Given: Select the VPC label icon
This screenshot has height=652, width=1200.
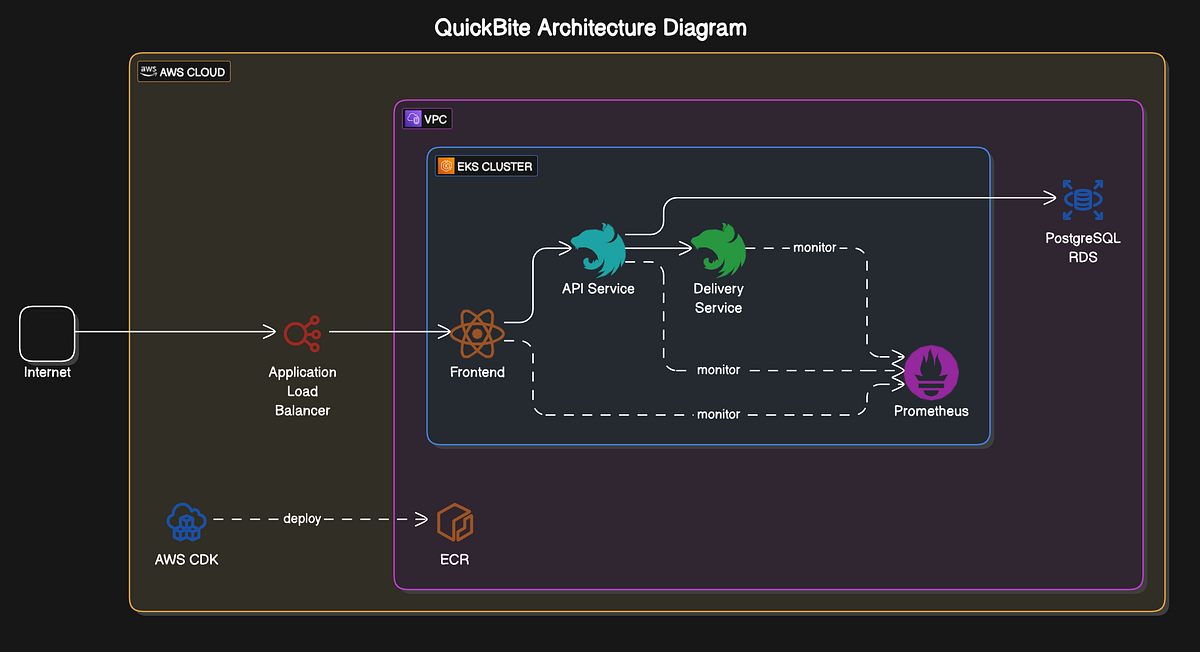Looking at the screenshot, I should click(x=412, y=118).
